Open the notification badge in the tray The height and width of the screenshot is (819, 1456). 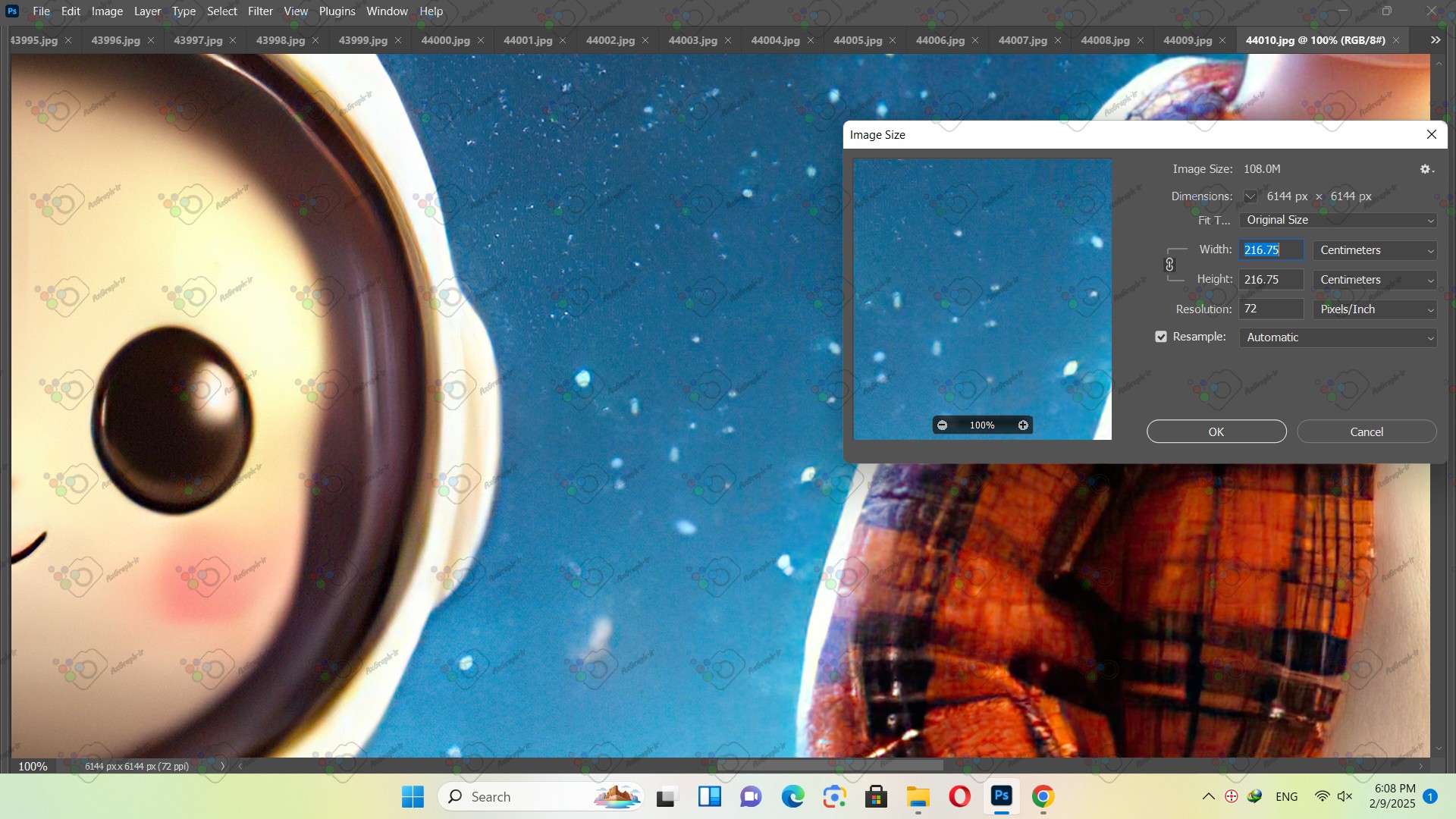(x=1430, y=796)
